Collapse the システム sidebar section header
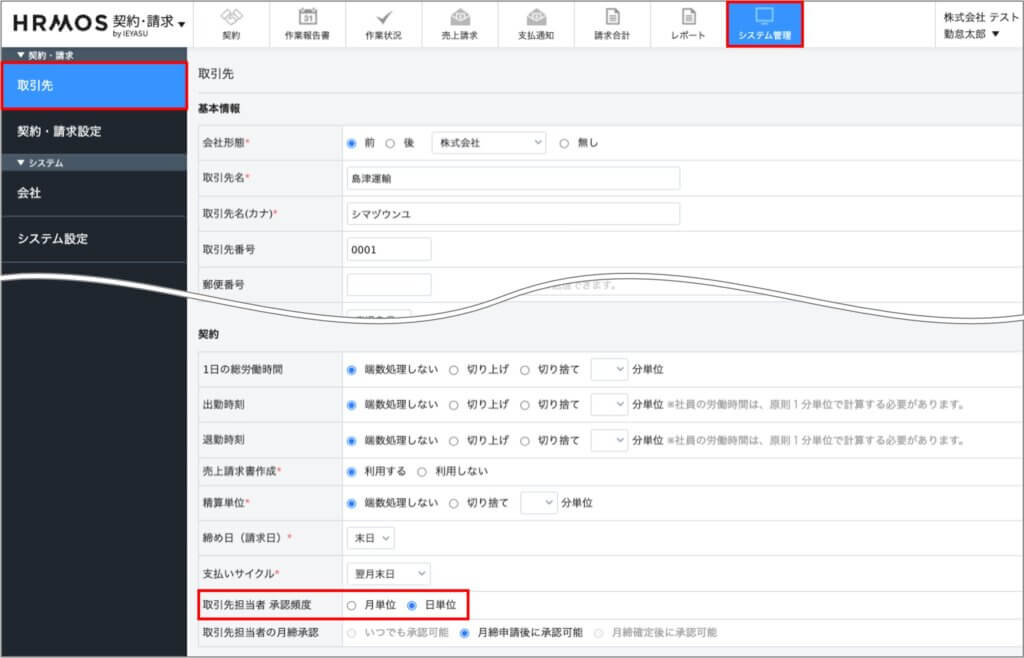Viewport: 1024px width, 658px height. 40,162
